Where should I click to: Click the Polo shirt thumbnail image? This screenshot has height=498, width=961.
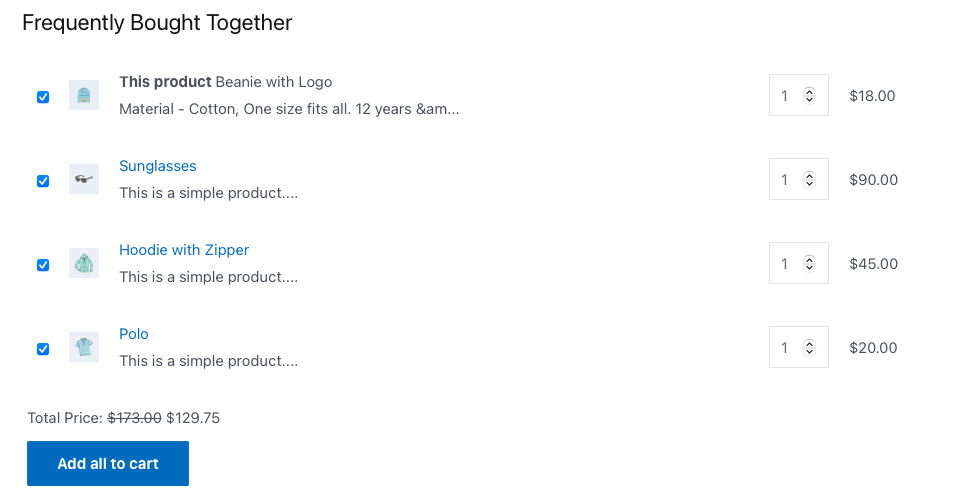coord(84,347)
